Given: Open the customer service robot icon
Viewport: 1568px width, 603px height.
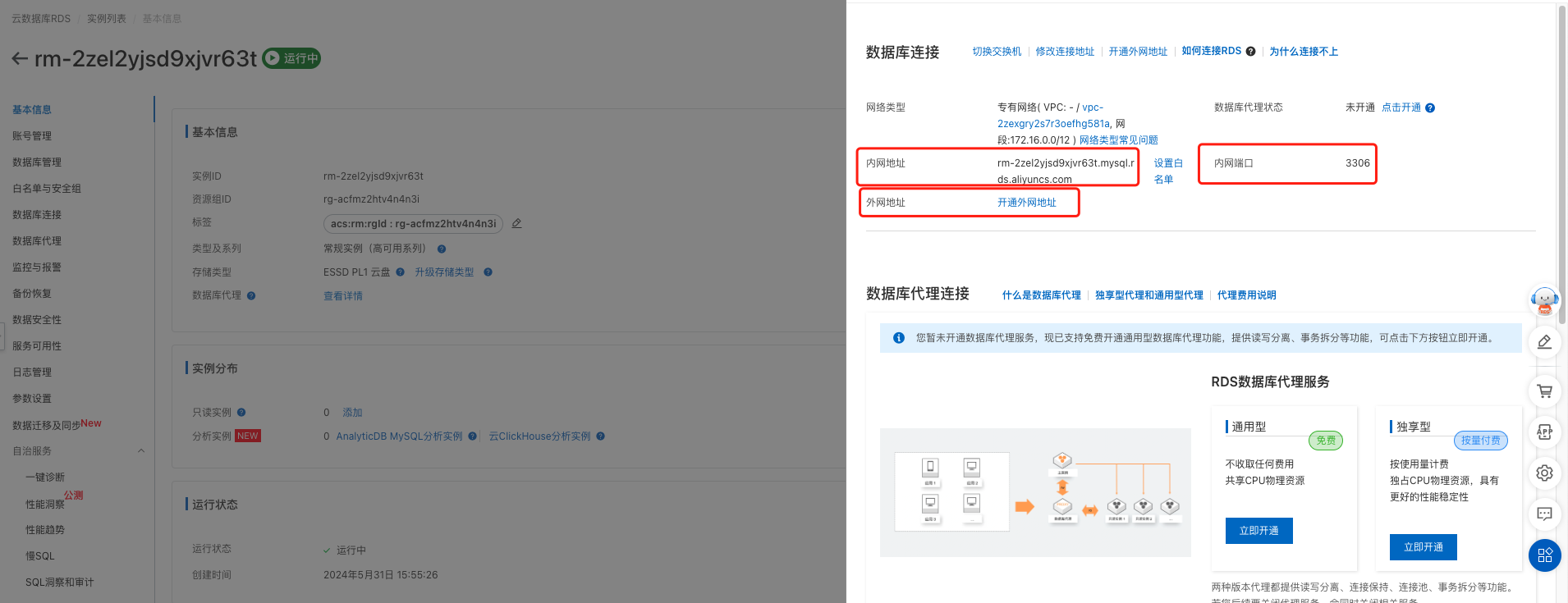Looking at the screenshot, I should pyautogui.click(x=1544, y=299).
